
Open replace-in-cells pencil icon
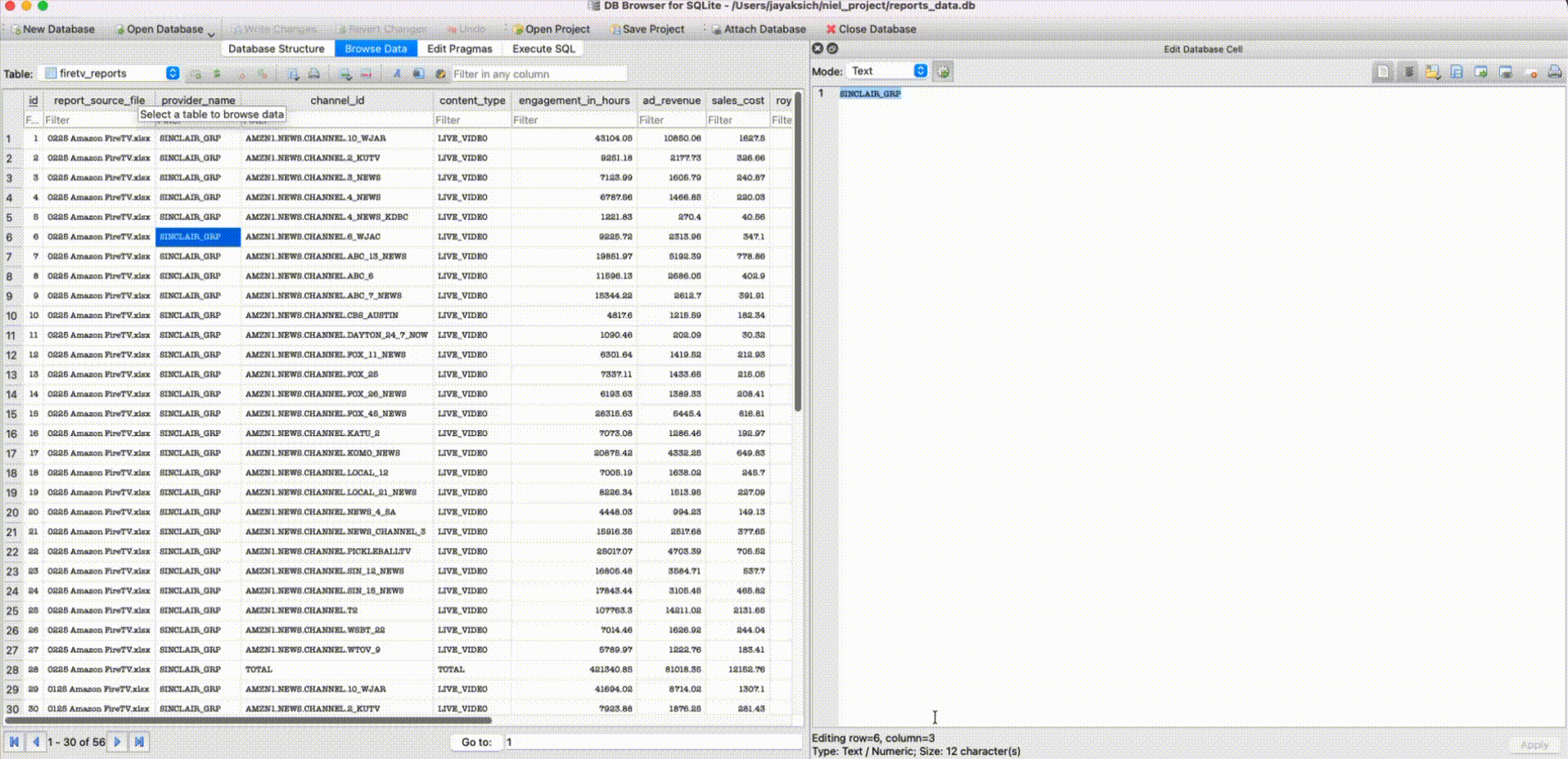coord(439,74)
